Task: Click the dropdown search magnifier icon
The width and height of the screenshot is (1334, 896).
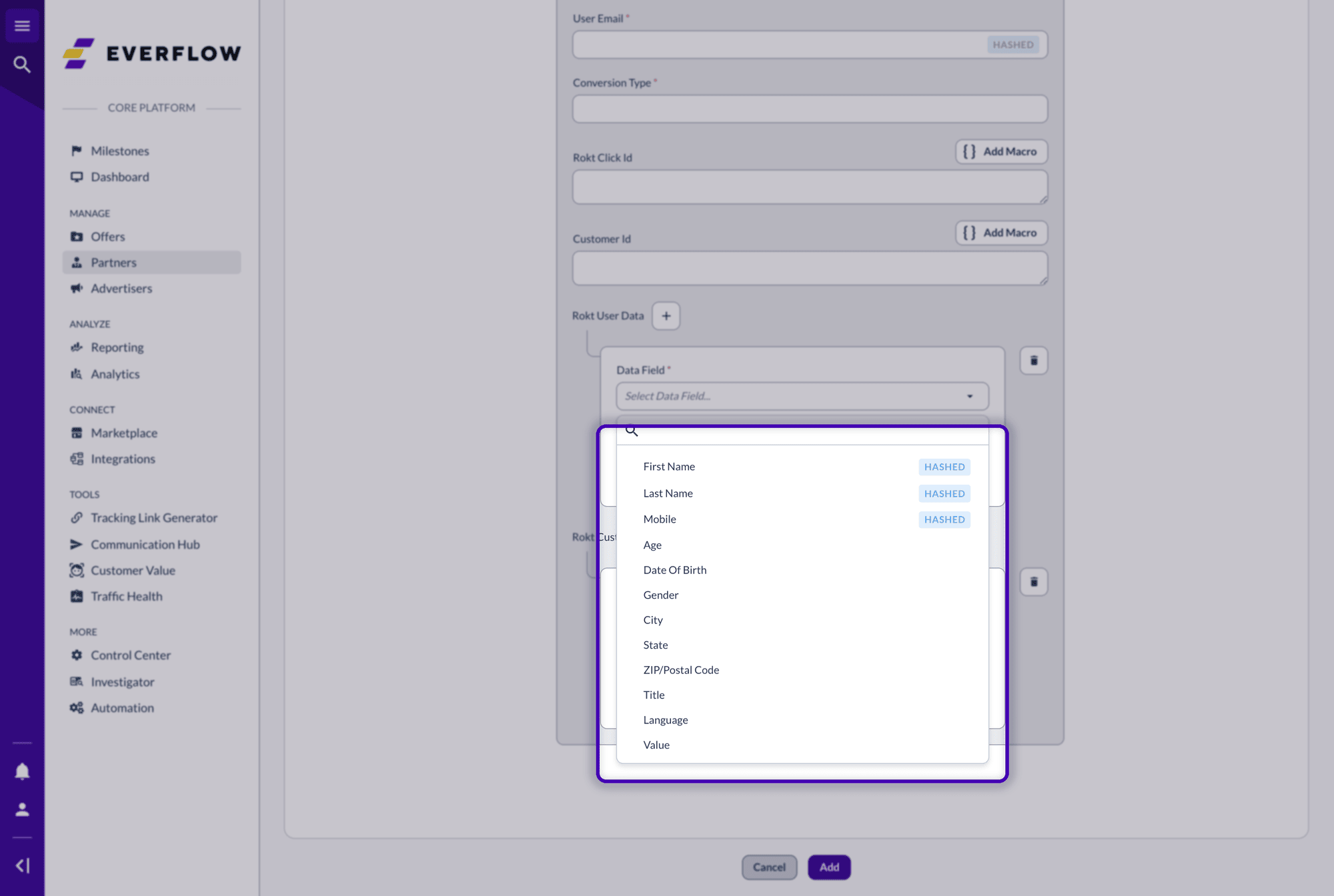Action: (632, 431)
